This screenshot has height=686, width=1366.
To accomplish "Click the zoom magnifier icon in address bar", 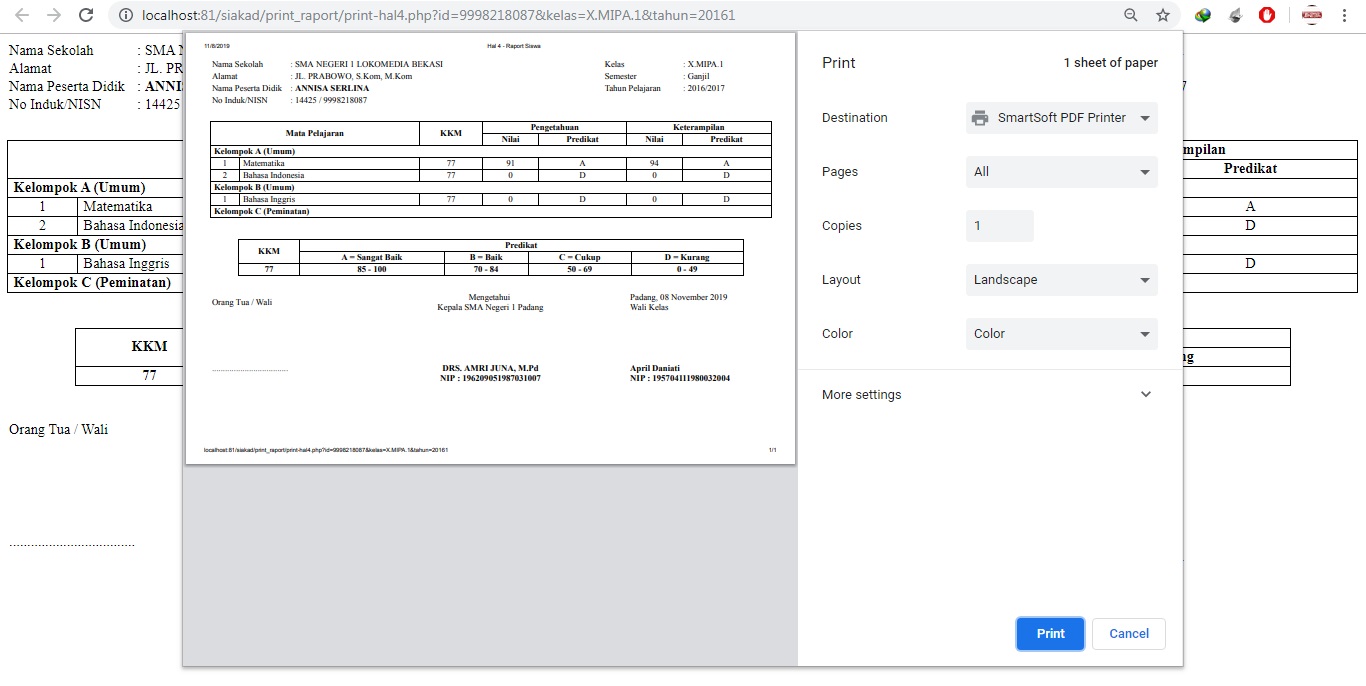I will pyautogui.click(x=1131, y=15).
